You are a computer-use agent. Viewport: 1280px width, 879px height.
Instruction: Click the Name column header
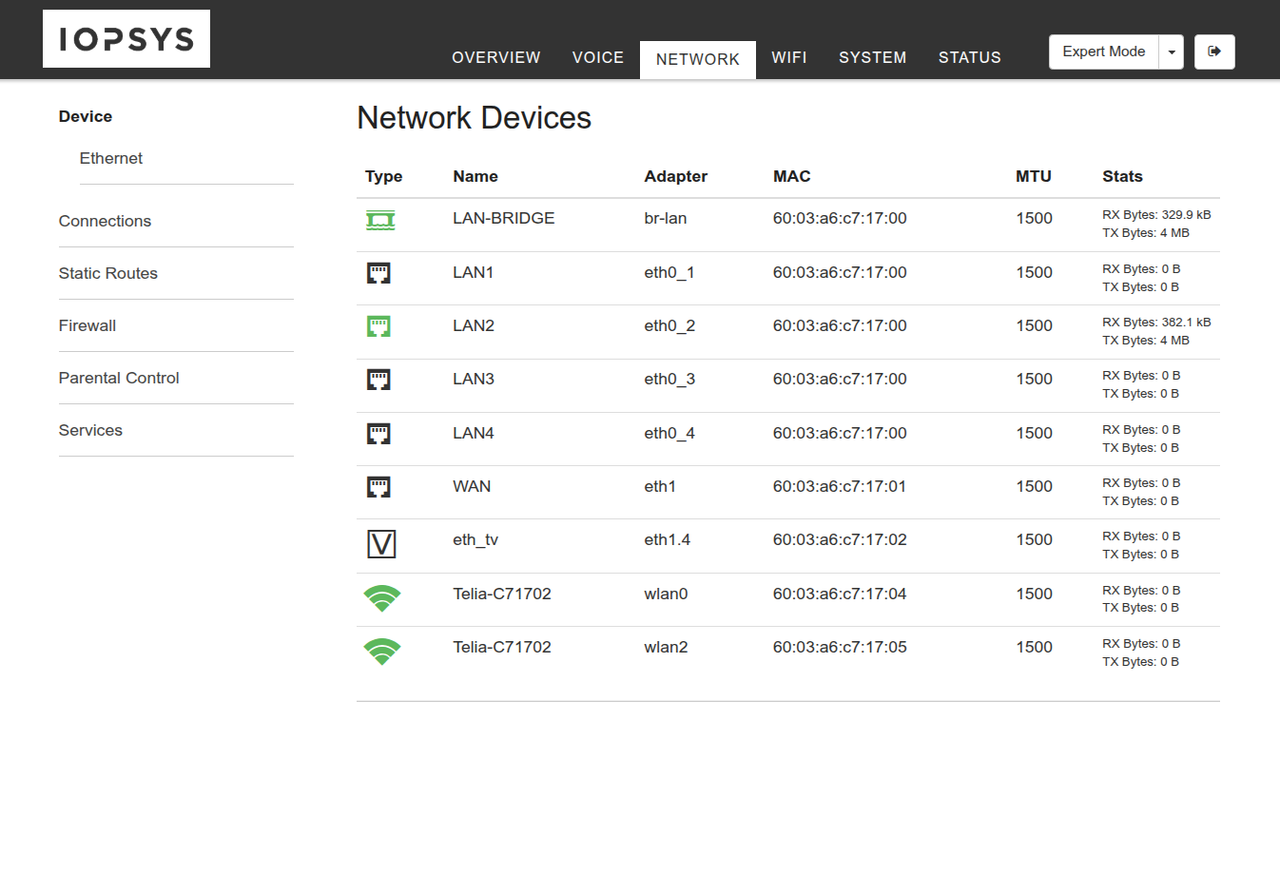[x=475, y=176]
